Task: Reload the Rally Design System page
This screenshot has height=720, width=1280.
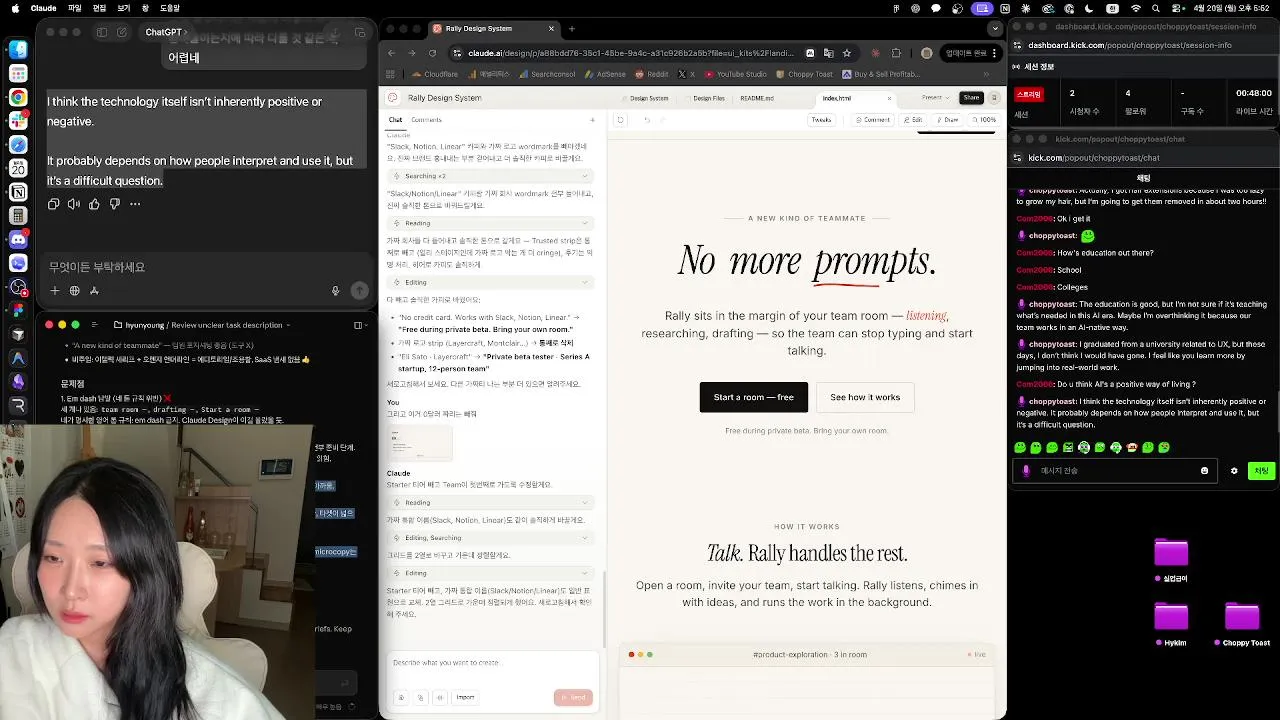Action: pos(432,53)
